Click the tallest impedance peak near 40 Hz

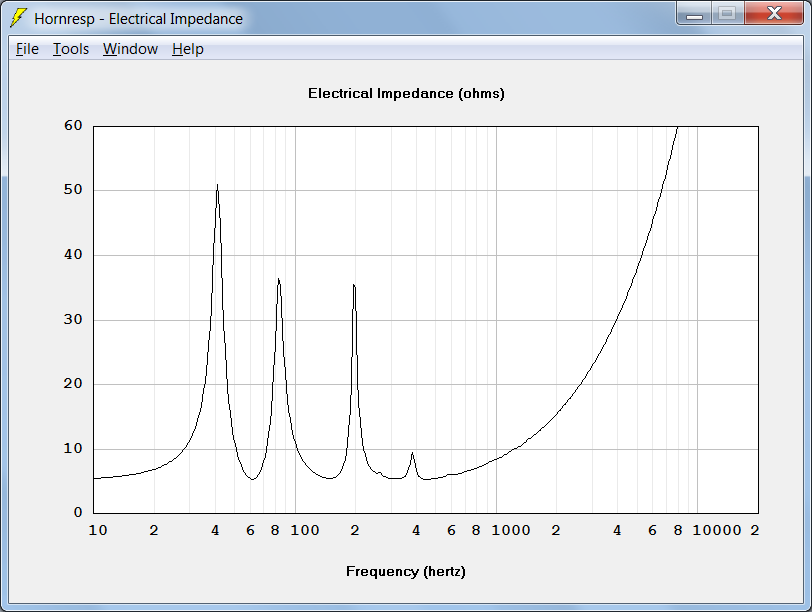click(218, 186)
